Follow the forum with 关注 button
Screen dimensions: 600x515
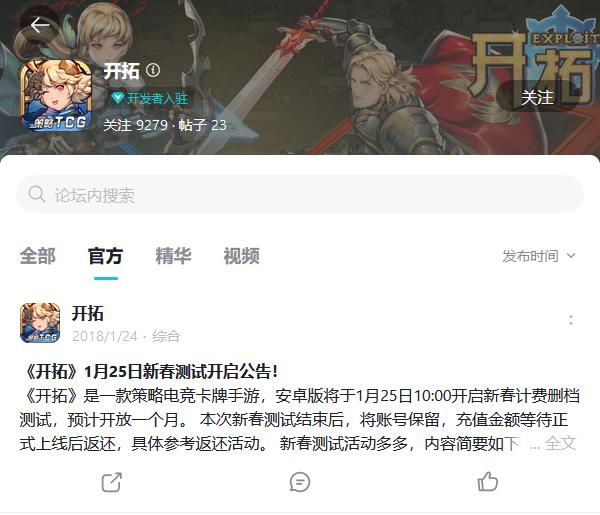point(537,97)
